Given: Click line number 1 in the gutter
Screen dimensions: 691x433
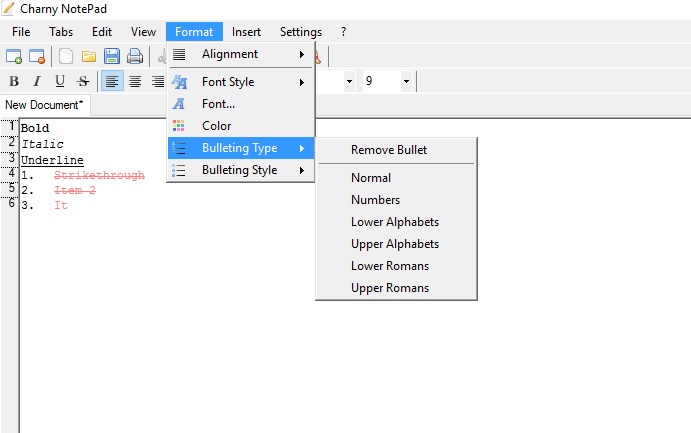Looking at the screenshot, I should point(11,126).
